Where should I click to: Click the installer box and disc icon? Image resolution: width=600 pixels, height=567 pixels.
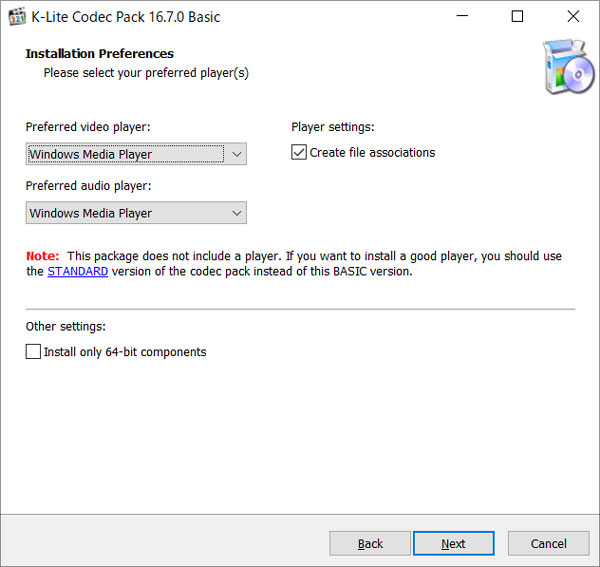pos(569,67)
